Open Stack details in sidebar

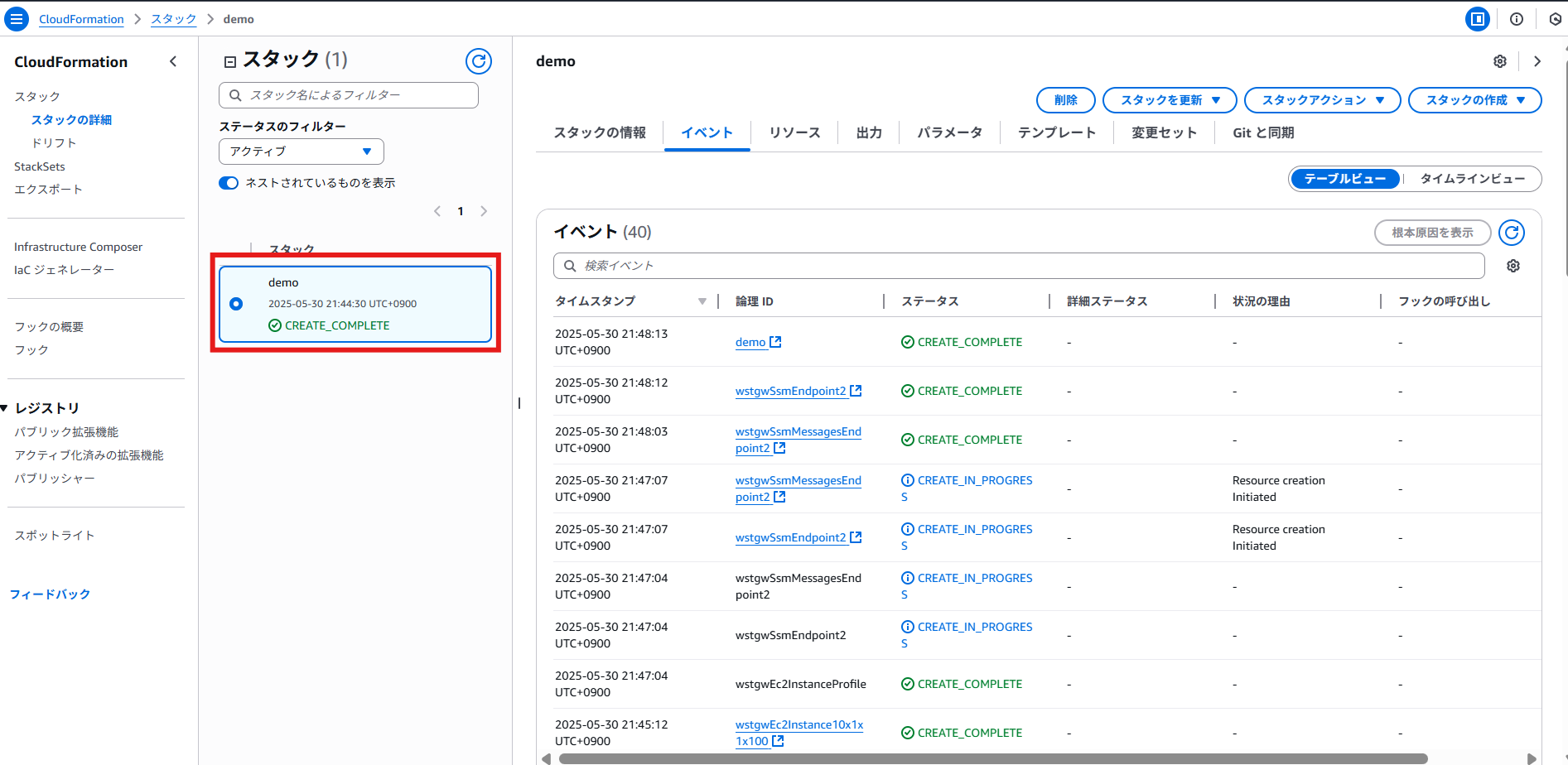[x=71, y=120]
